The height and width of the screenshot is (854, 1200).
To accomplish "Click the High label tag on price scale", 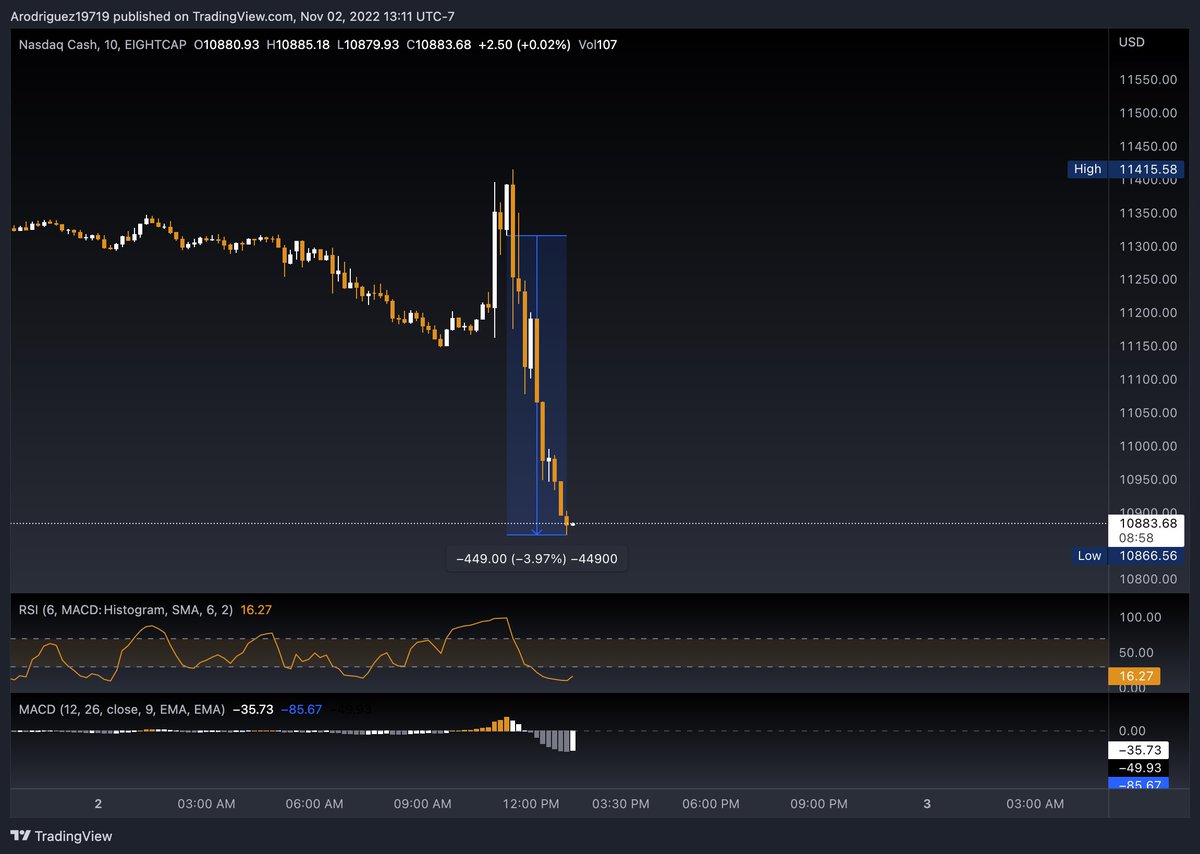I will pos(1087,169).
